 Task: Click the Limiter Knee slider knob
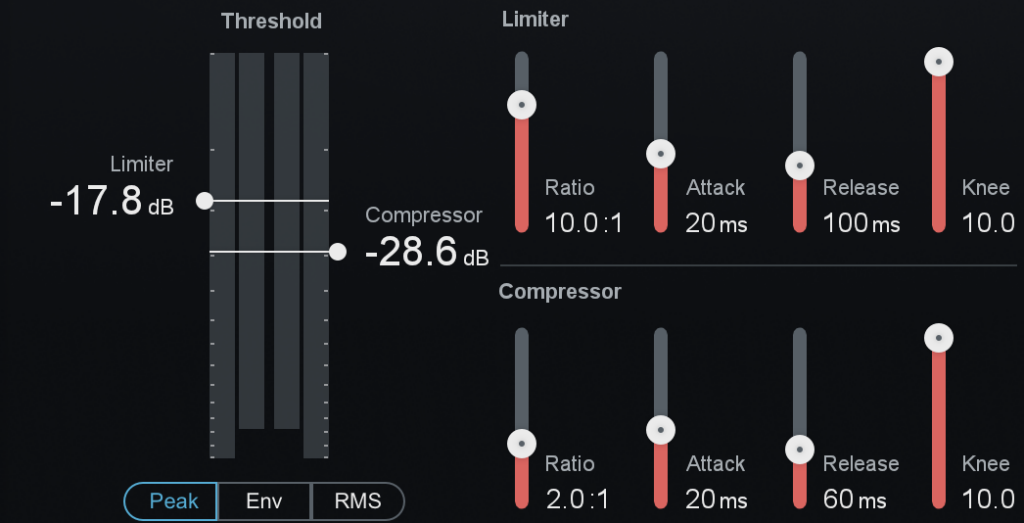click(938, 62)
